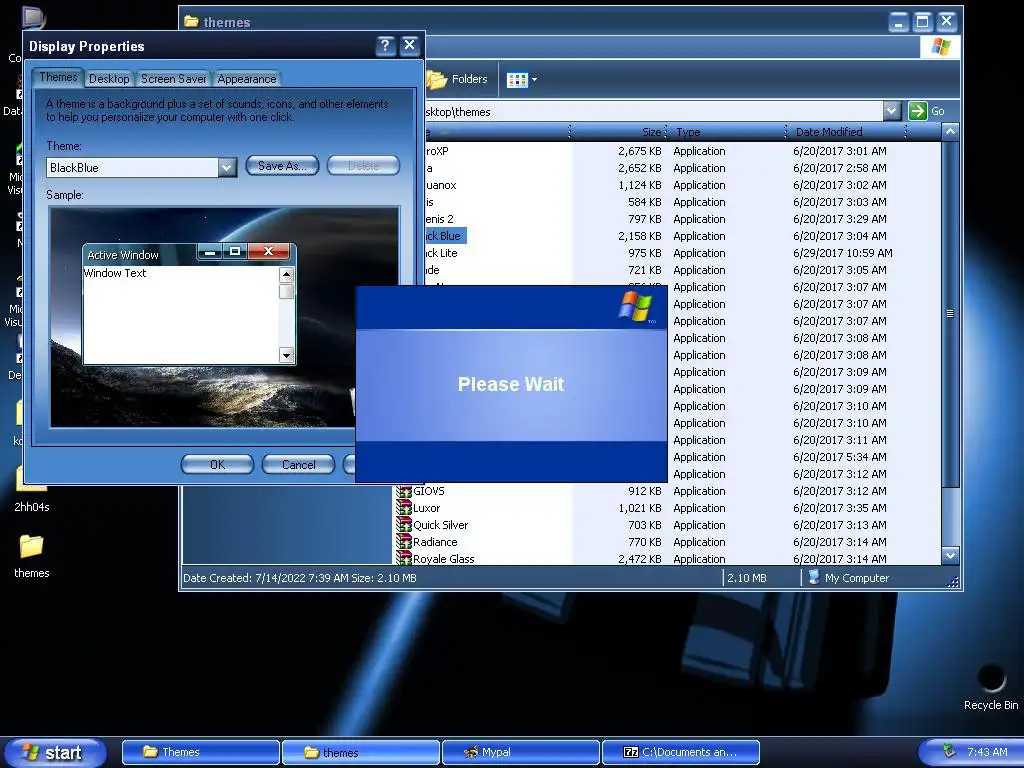
Task: Click the grayed Delete button
Action: coord(363,166)
